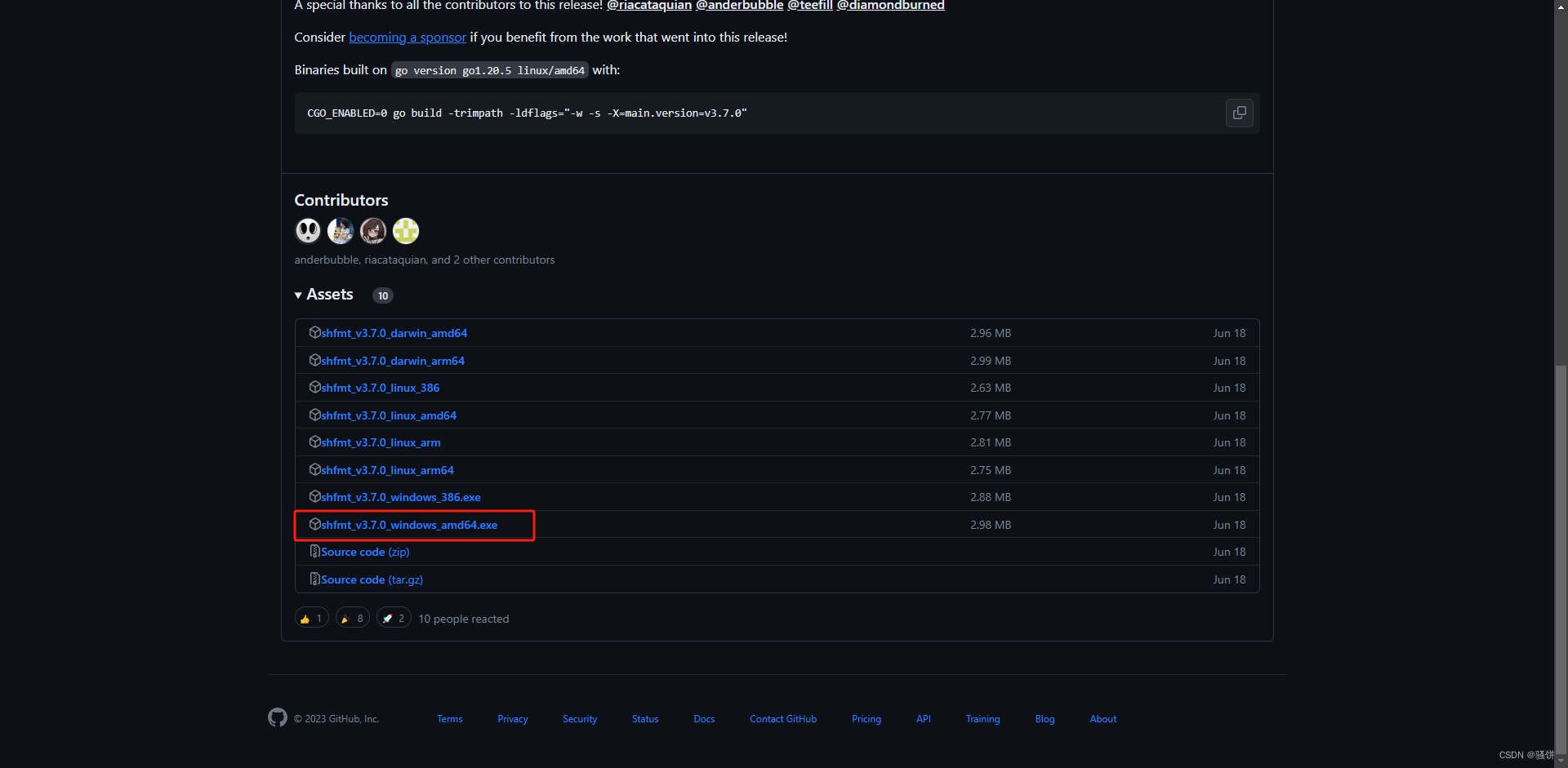This screenshot has height=768, width=1568.
Task: Click the 'go version go1.20.5 linux/amd64' code text
Action: tap(490, 70)
